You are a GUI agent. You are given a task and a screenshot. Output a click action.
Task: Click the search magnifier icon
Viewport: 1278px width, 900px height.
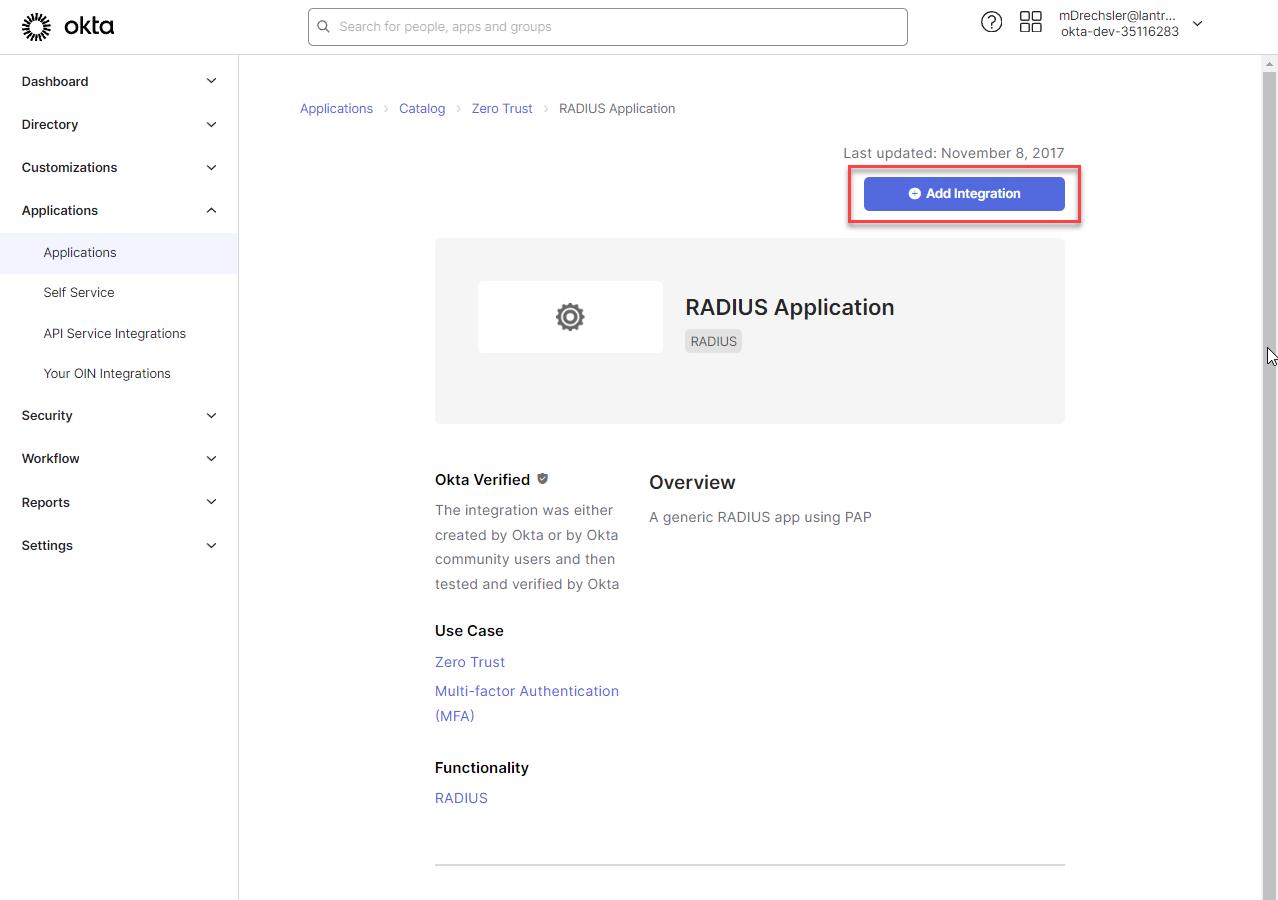(x=324, y=27)
